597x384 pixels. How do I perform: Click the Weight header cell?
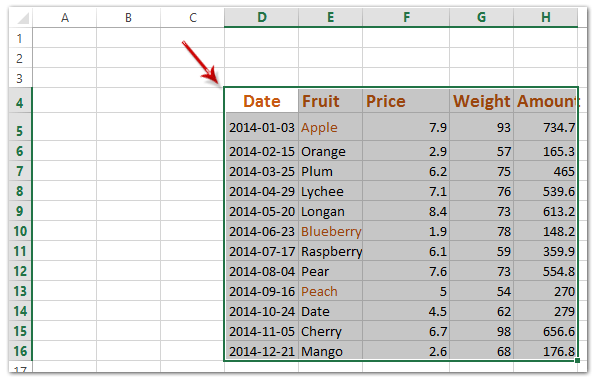482,101
